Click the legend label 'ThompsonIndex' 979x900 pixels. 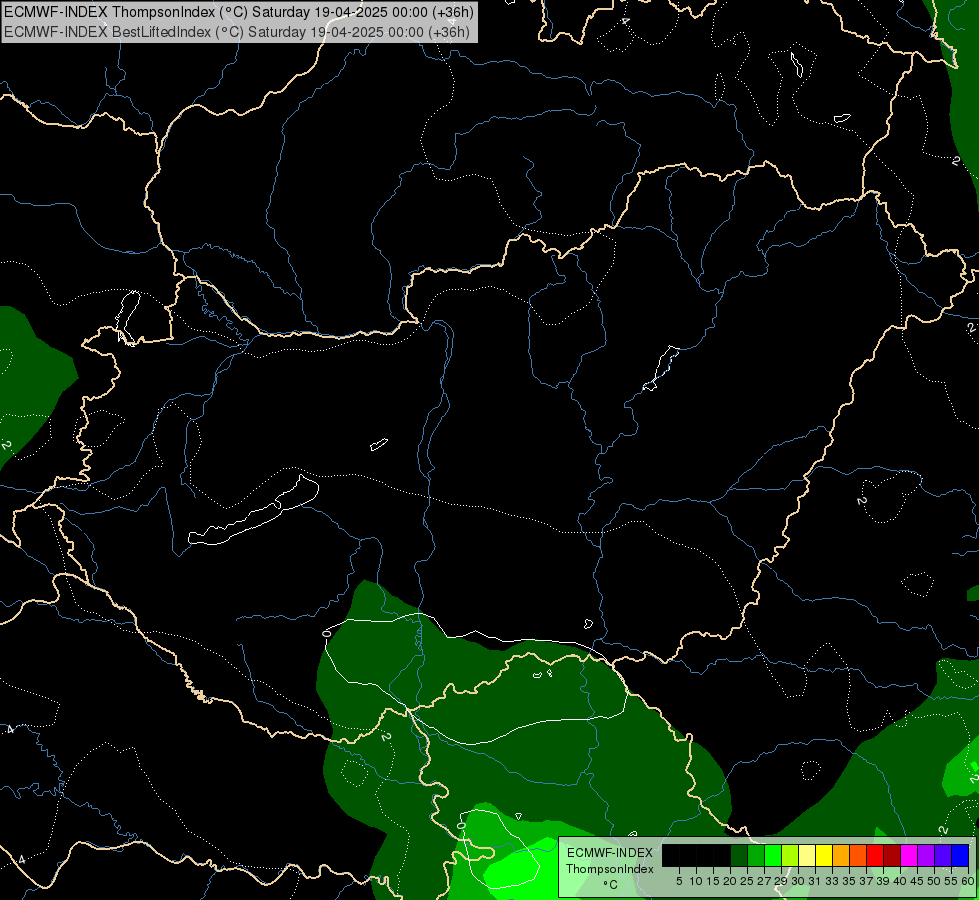pyautogui.click(x=610, y=869)
